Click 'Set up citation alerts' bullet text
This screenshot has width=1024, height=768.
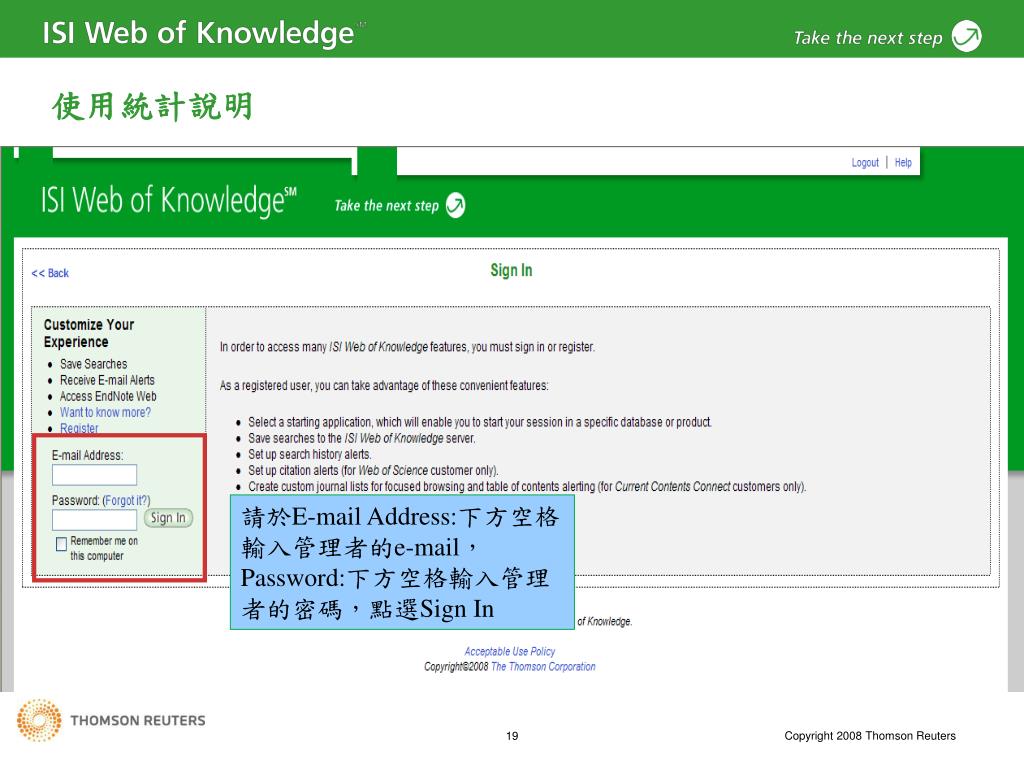(x=373, y=470)
